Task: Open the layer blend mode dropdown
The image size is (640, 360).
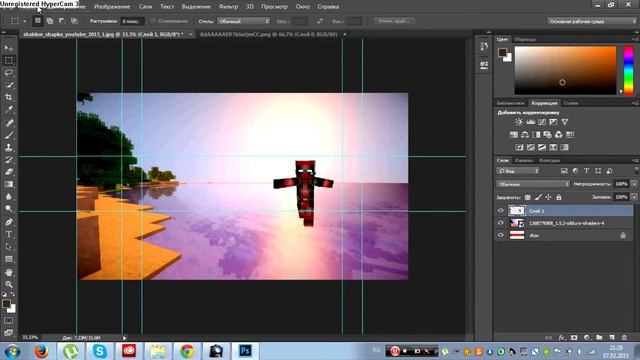Action: tap(533, 184)
